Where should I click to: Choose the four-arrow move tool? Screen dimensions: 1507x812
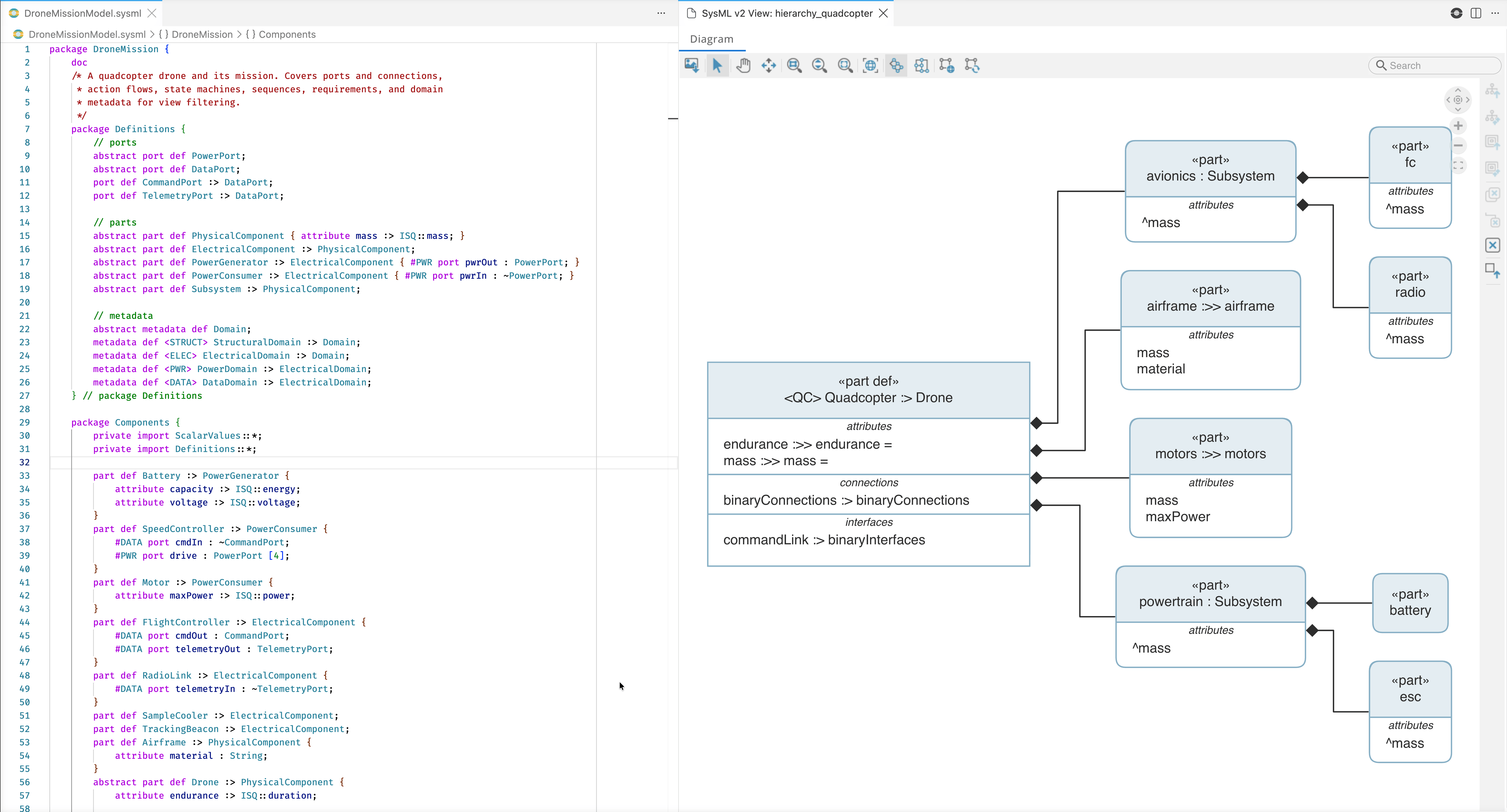click(x=769, y=66)
